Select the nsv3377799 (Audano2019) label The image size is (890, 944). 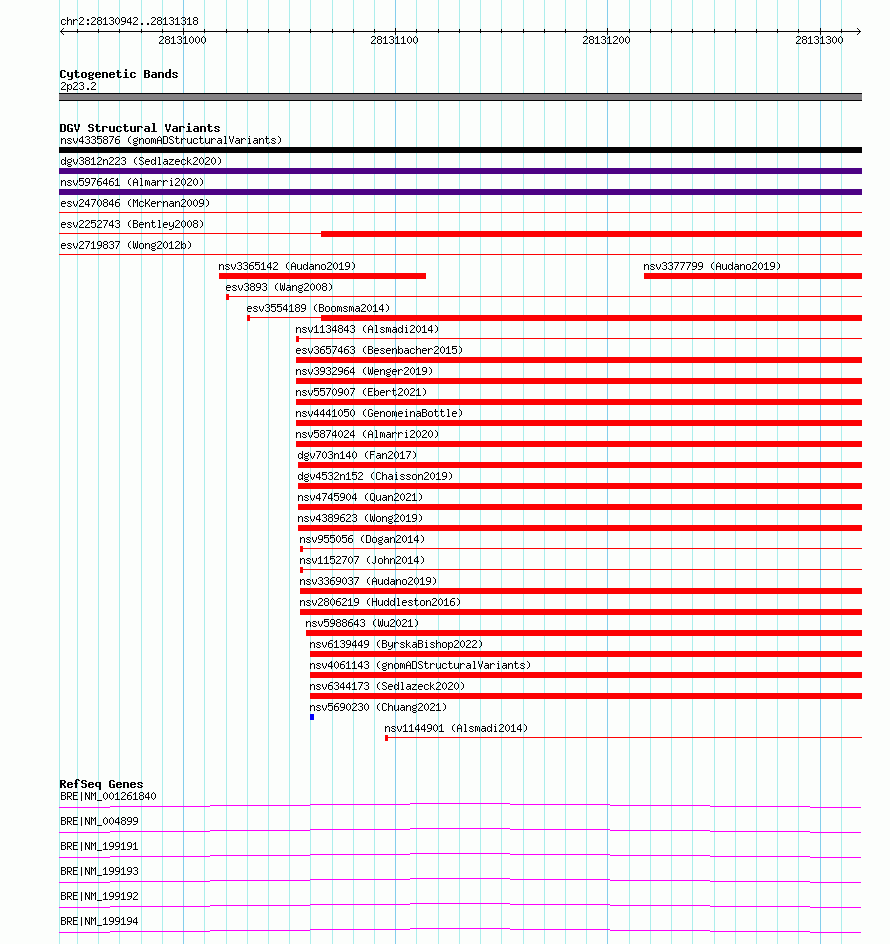712,266
